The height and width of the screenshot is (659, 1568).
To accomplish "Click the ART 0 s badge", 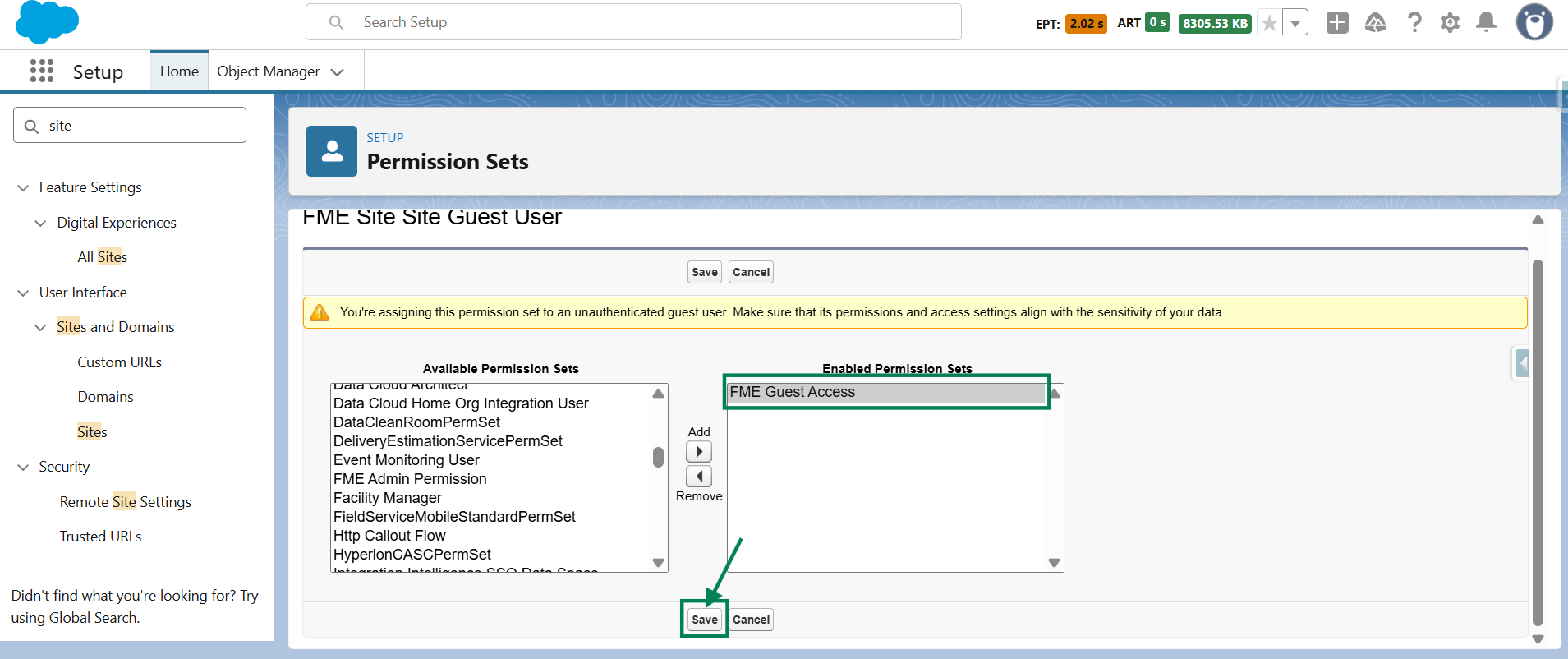I will pos(1157,23).
